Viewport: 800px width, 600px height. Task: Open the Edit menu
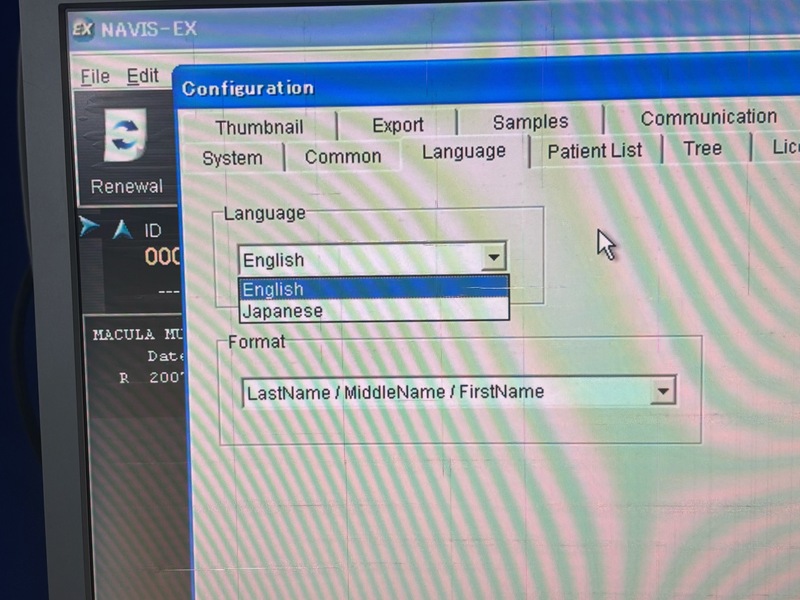143,76
